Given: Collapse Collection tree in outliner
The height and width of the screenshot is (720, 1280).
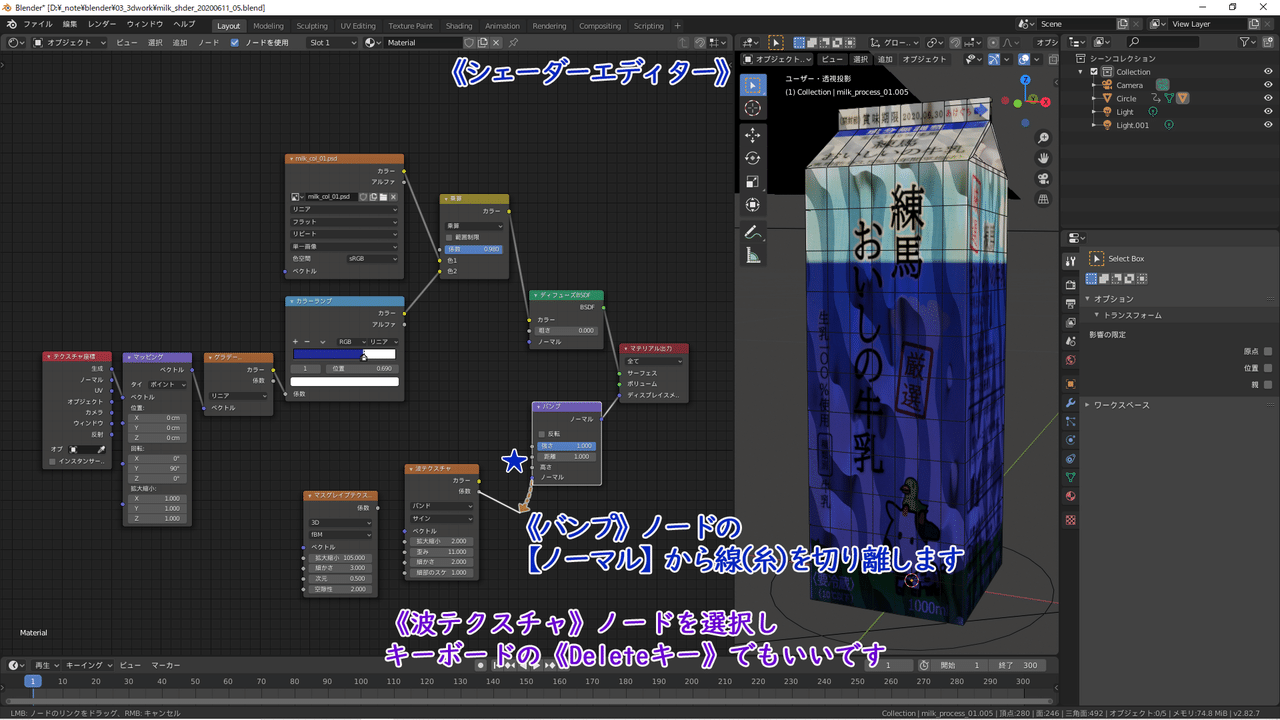Looking at the screenshot, I should click(x=1080, y=72).
